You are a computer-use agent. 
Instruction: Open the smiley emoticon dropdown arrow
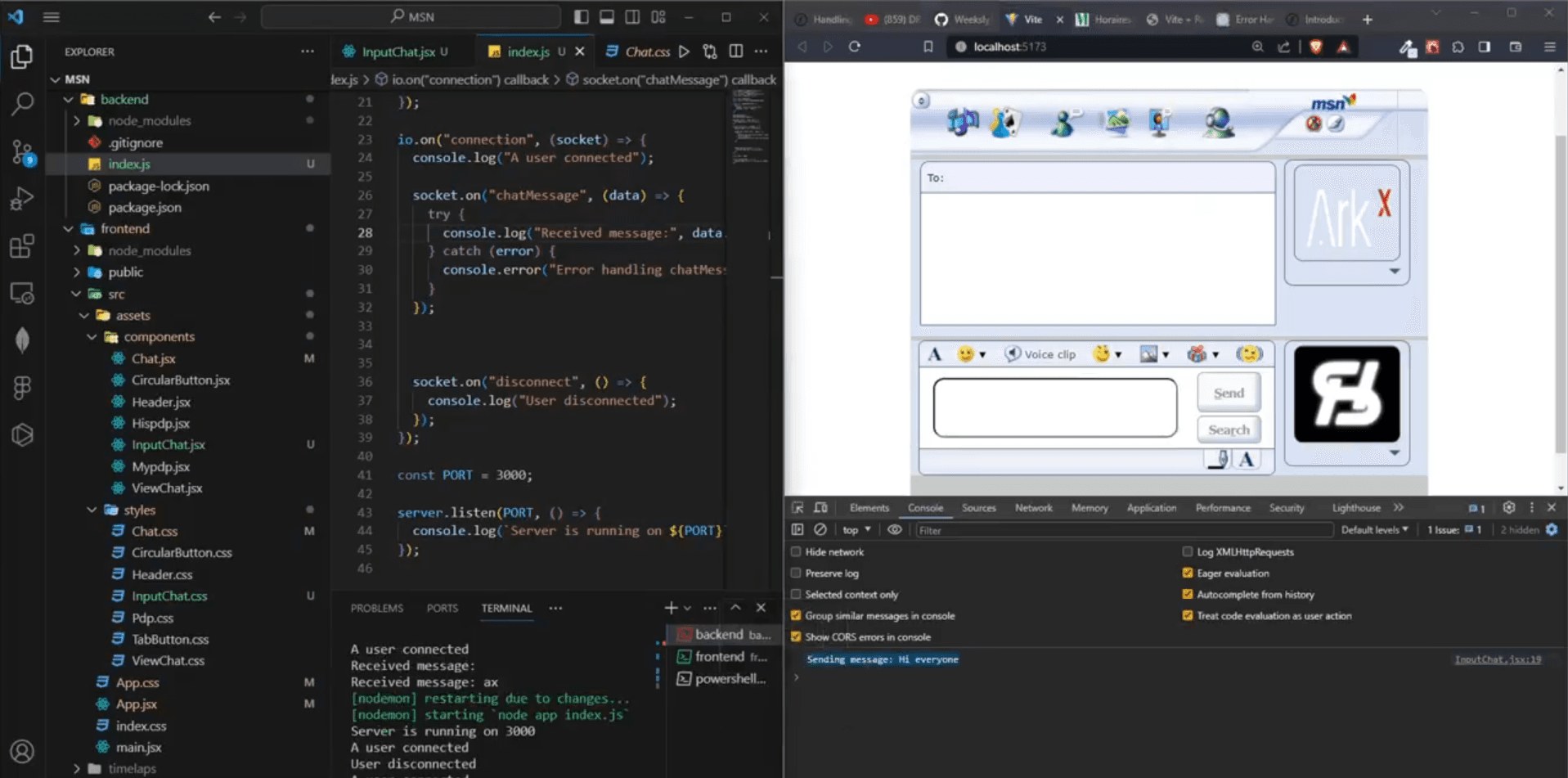point(982,355)
